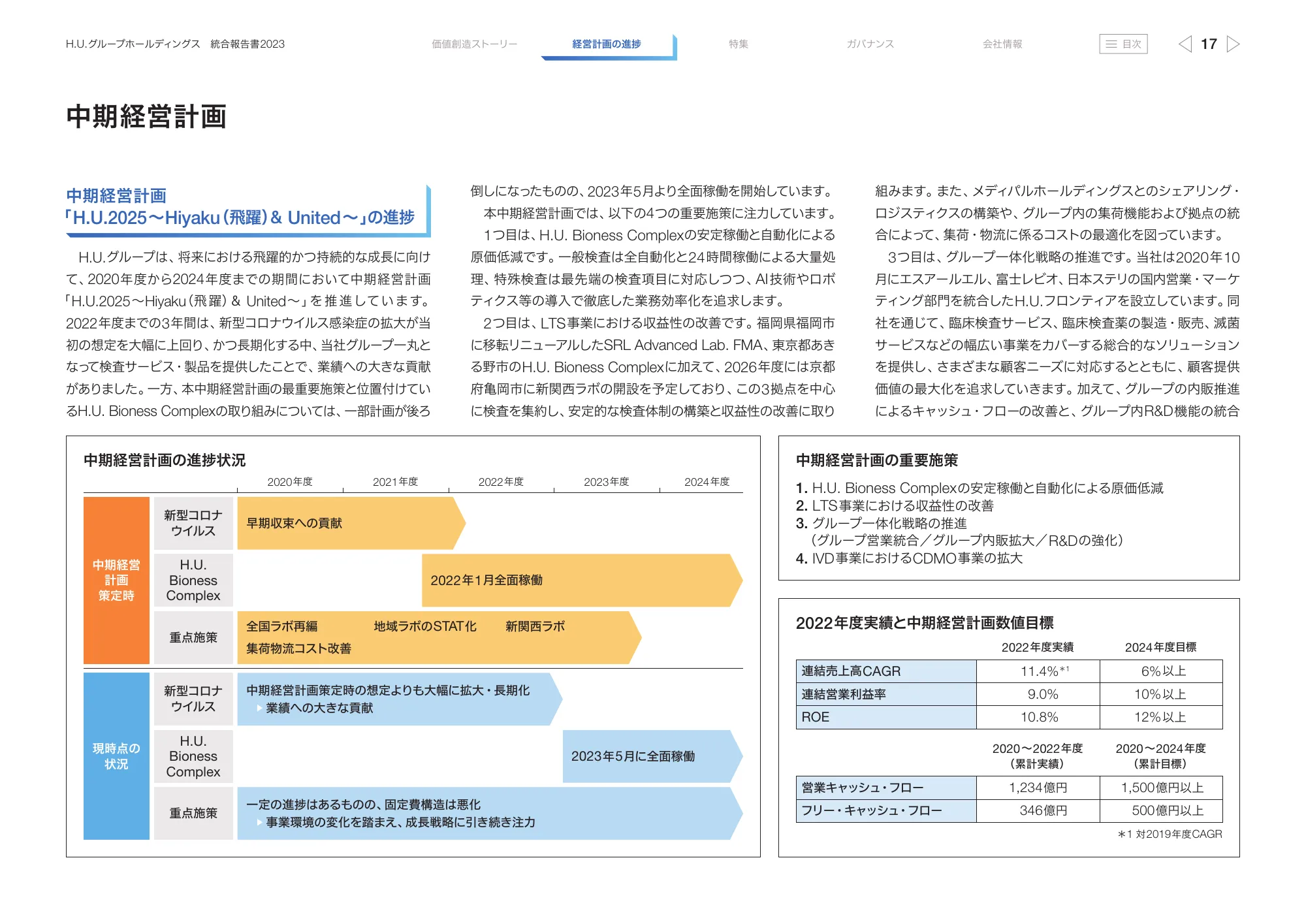Click the 早期収束への貢献 arrow bar

tap(346, 523)
